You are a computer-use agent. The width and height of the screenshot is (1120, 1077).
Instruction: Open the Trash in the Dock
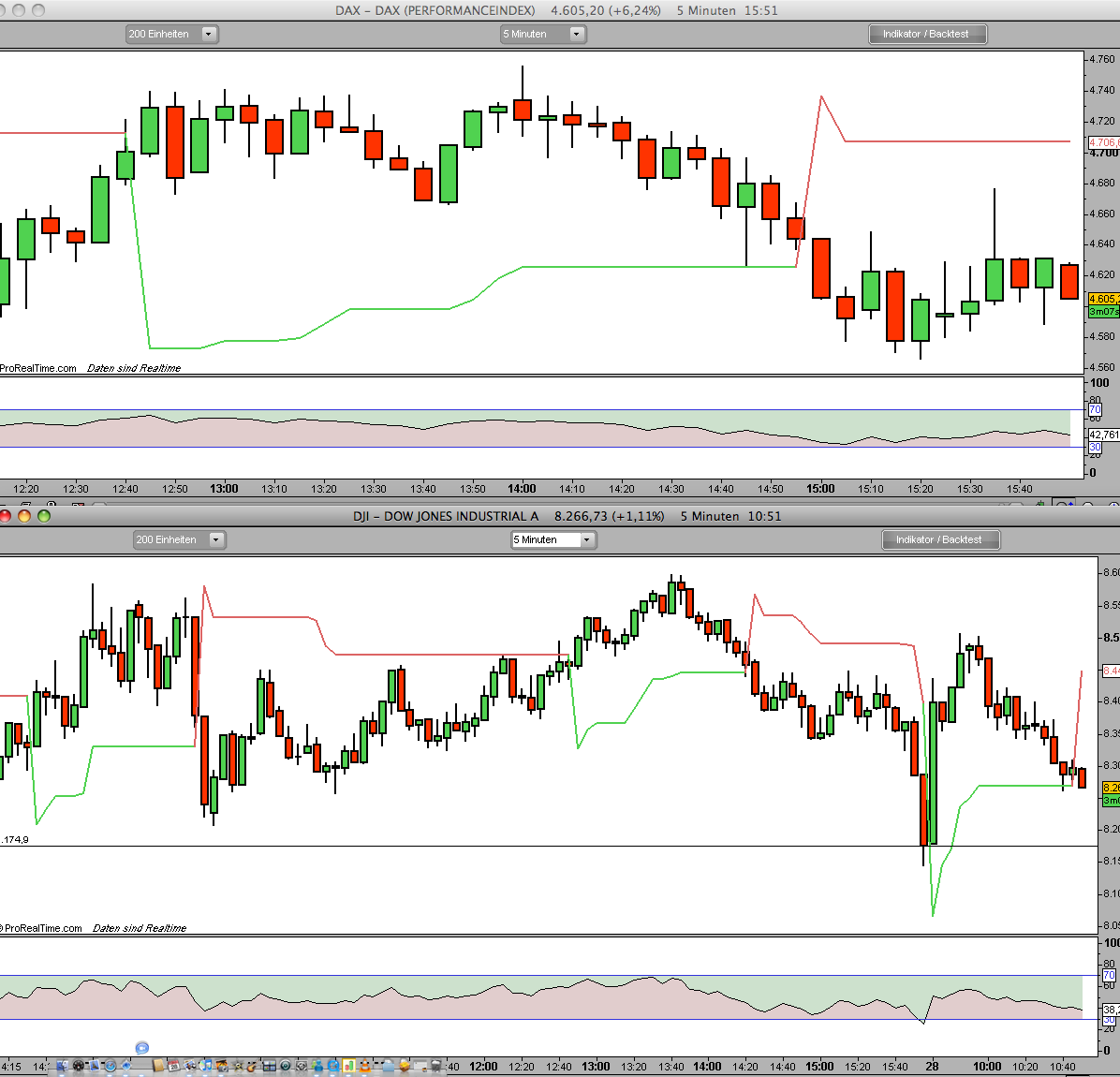click(435, 1066)
